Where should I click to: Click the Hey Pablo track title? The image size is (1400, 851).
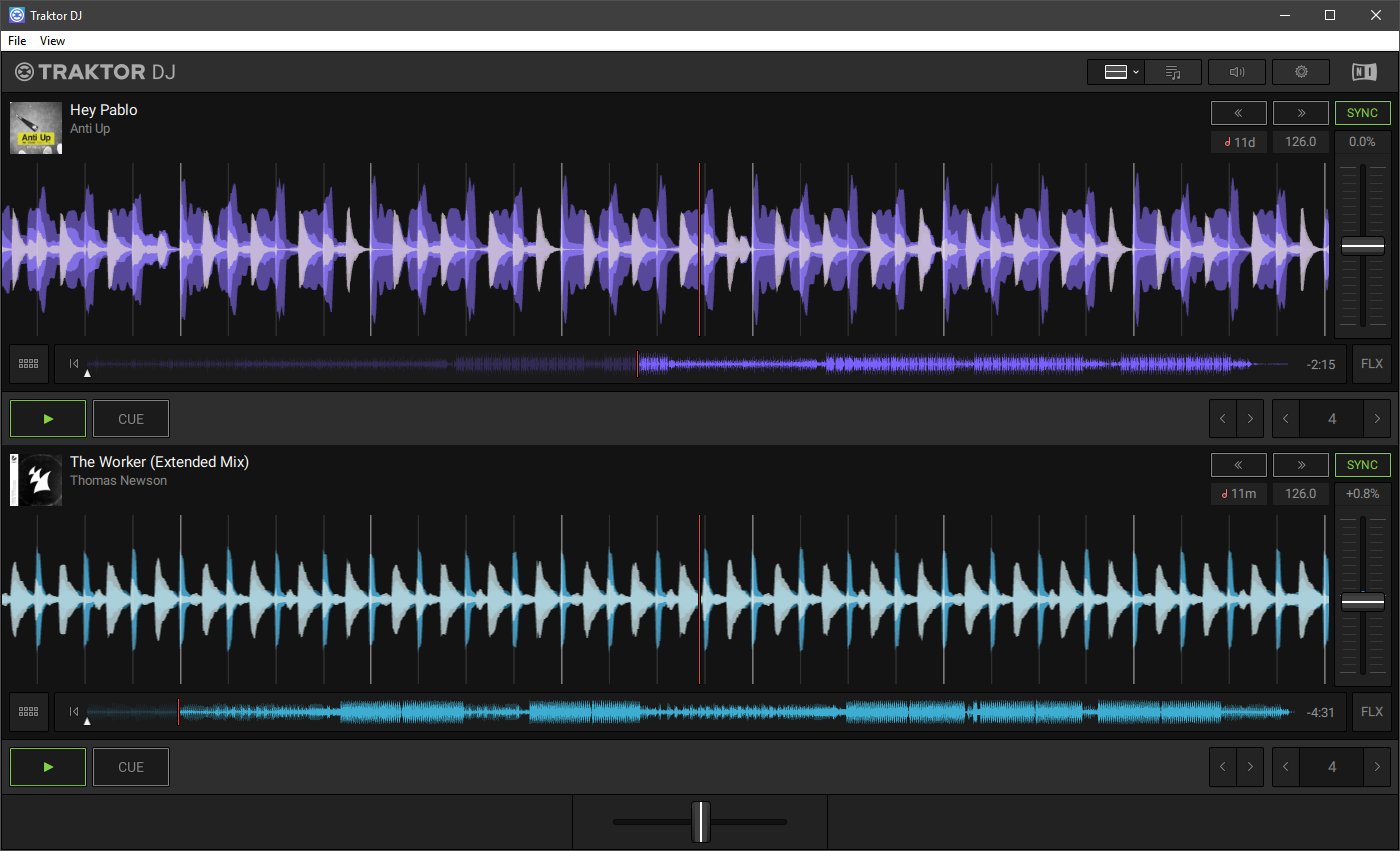pos(104,110)
